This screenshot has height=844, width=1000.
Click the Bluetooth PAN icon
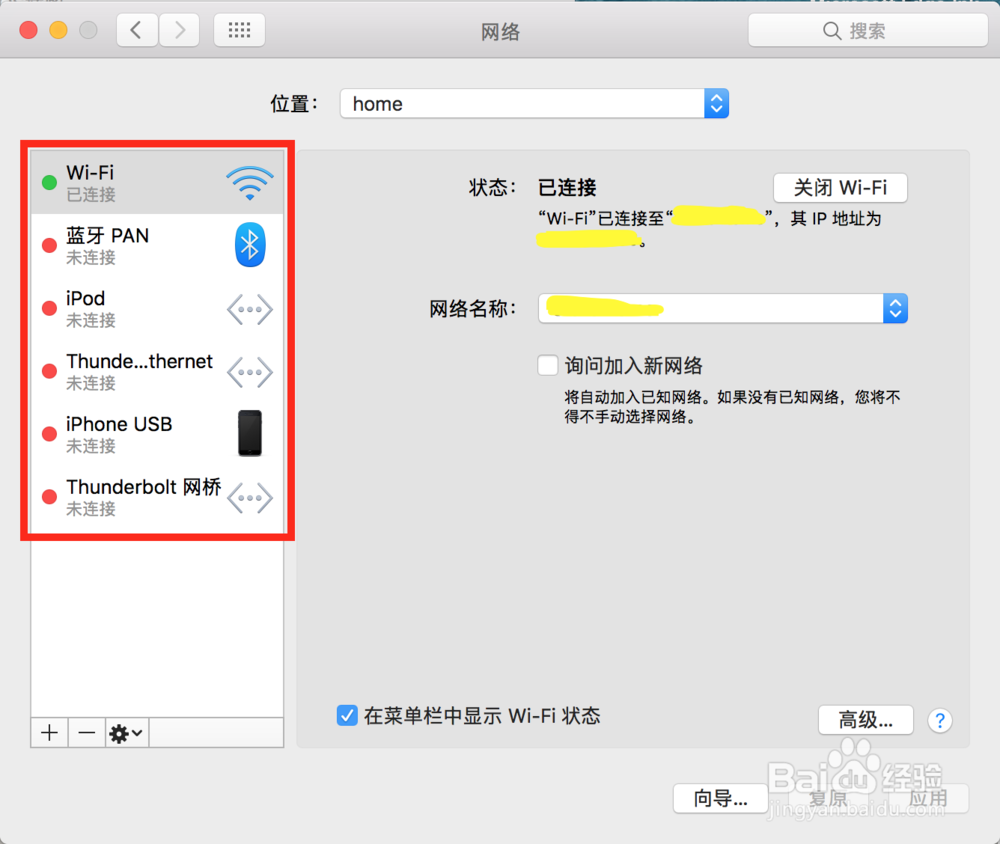[249, 245]
